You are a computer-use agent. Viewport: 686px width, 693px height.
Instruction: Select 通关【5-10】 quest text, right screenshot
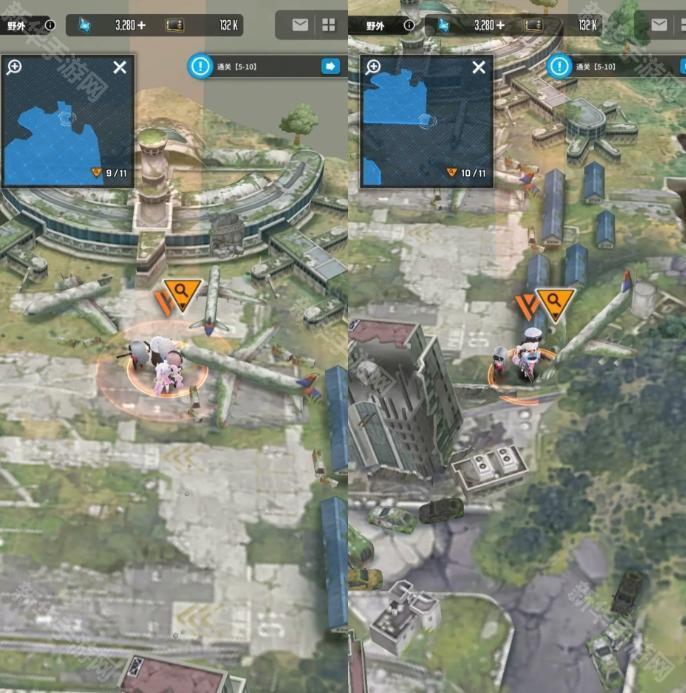pyautogui.click(x=596, y=67)
